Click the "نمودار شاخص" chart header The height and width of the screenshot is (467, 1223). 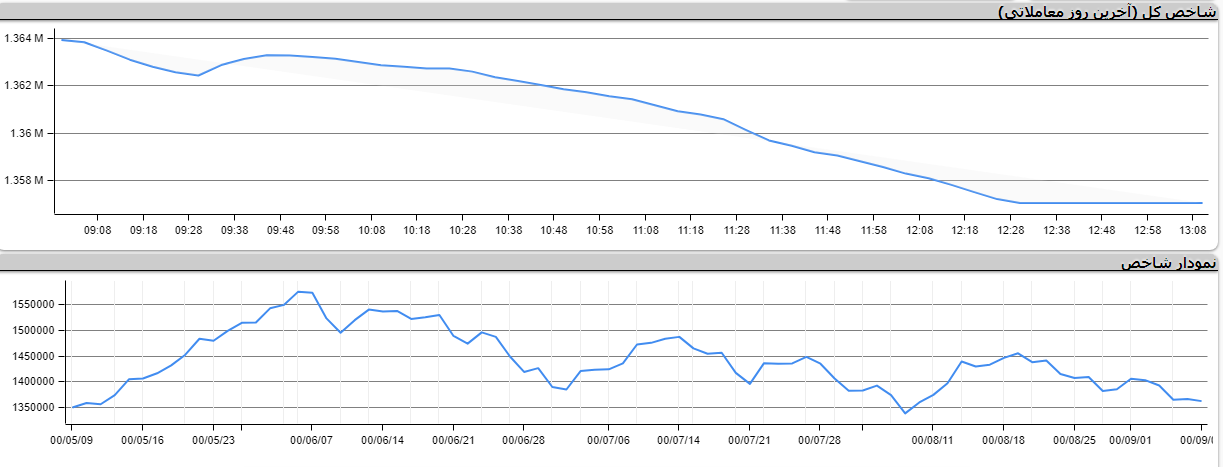[1168, 263]
